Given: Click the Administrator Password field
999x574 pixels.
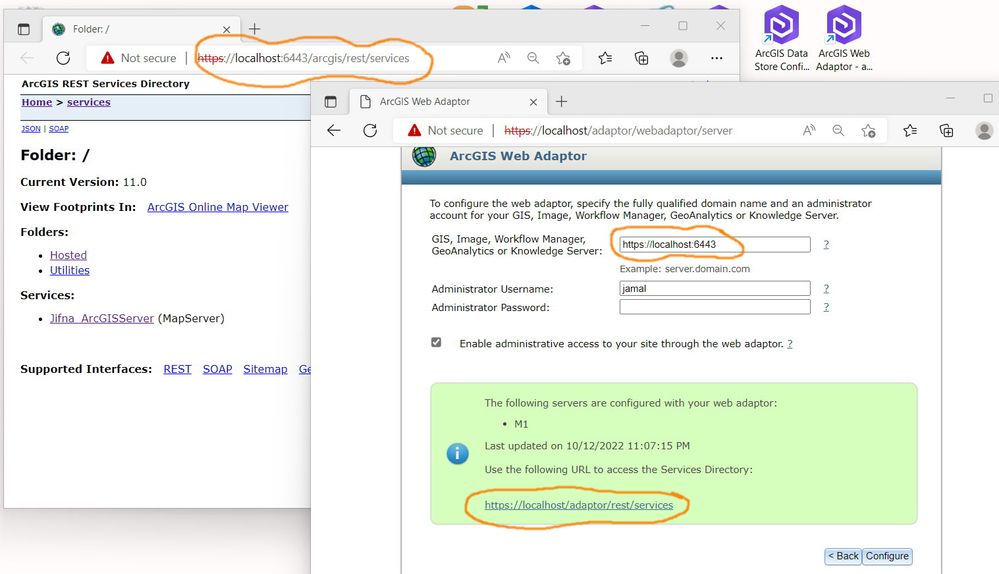Looking at the screenshot, I should pos(715,307).
